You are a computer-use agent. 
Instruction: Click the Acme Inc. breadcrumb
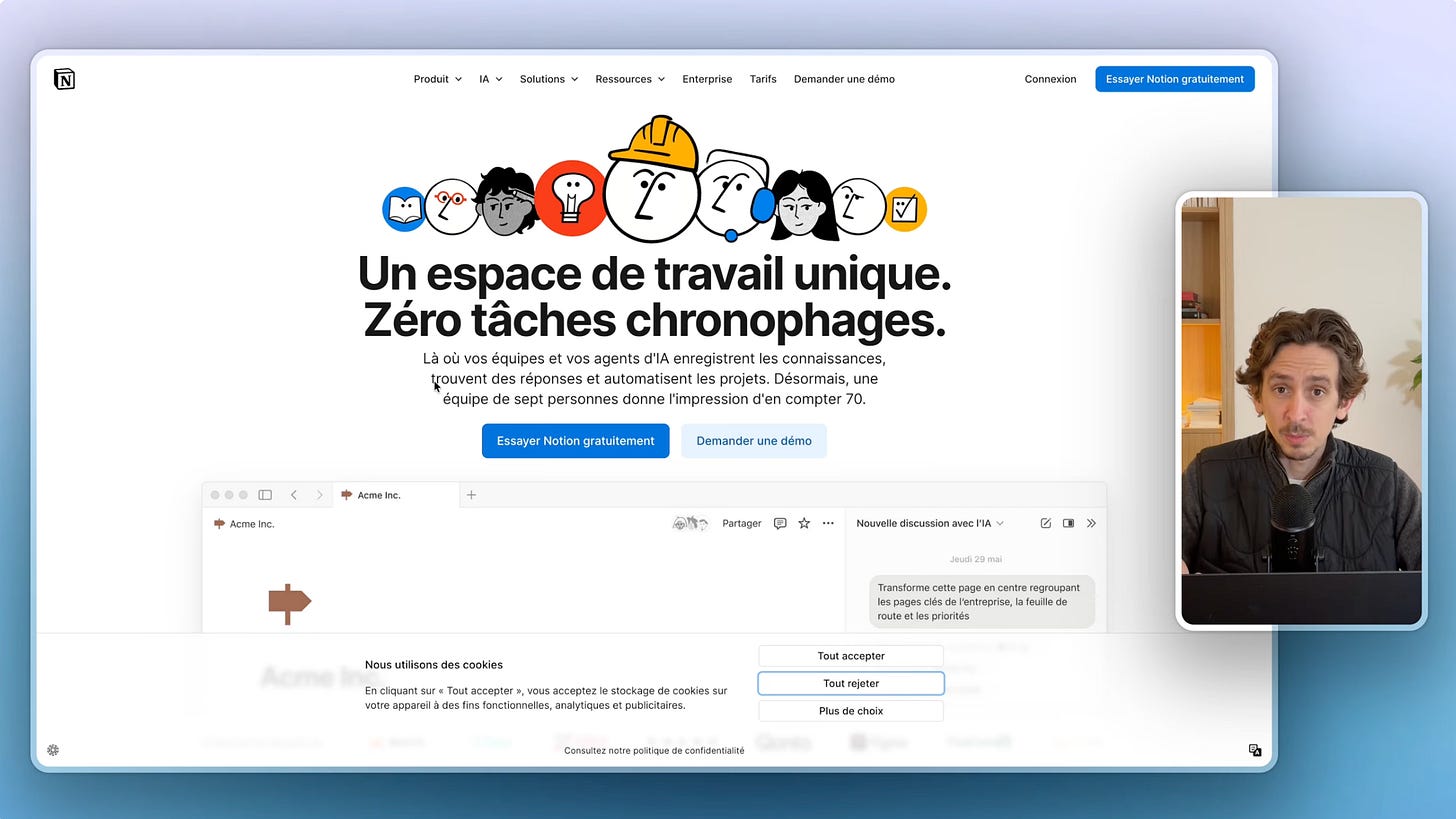(x=244, y=524)
